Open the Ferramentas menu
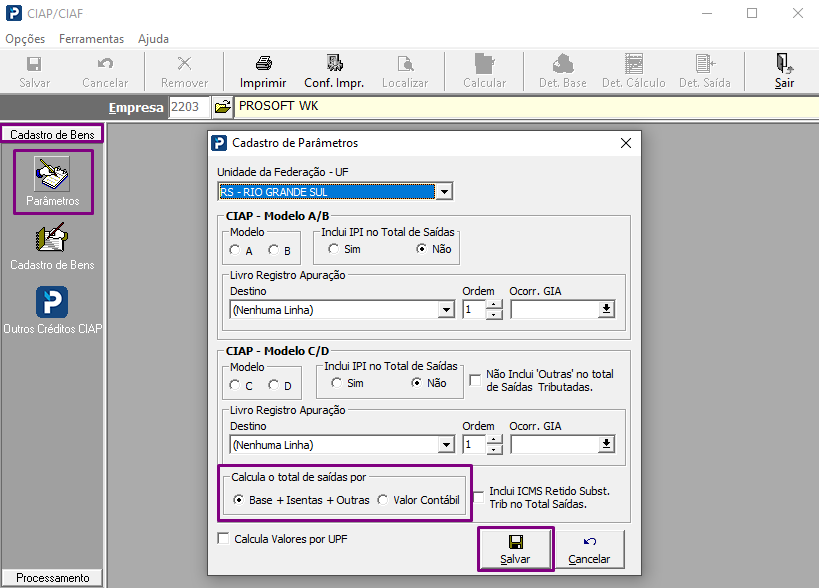Image resolution: width=819 pixels, height=588 pixels. 91,39
